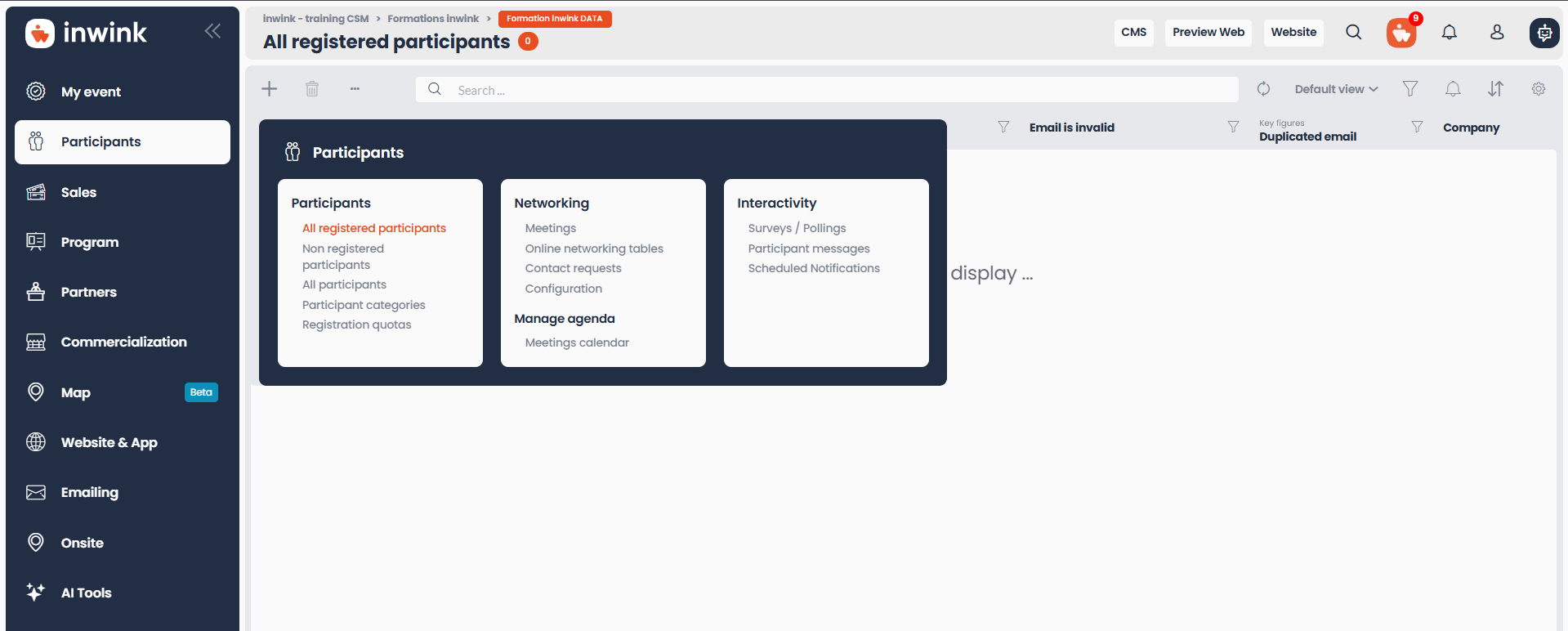Image resolution: width=1568 pixels, height=631 pixels.
Task: Open more actions ellipsis menu
Action: click(x=355, y=89)
